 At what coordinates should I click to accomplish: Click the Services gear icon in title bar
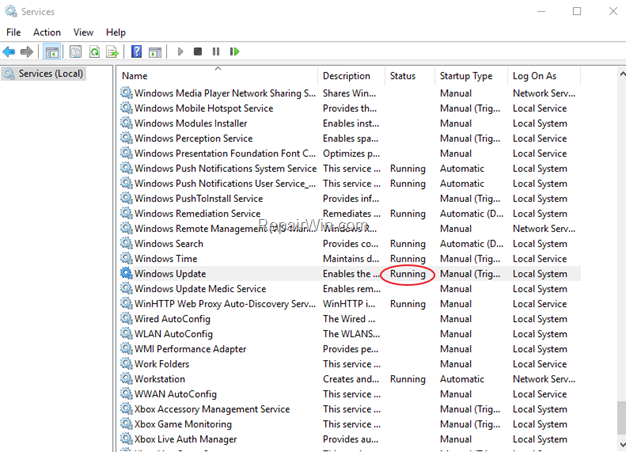pos(11,11)
